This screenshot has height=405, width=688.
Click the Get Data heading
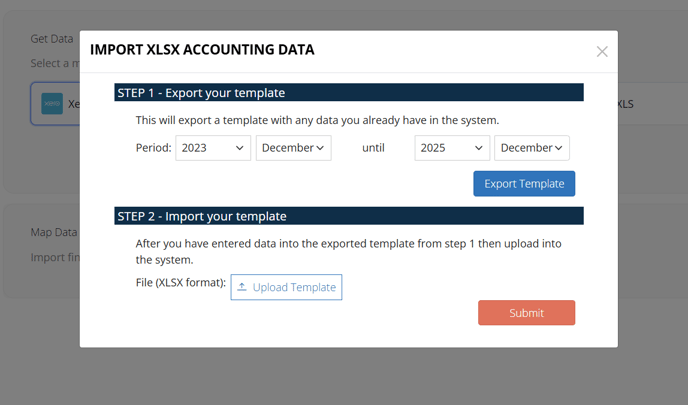[52, 39]
